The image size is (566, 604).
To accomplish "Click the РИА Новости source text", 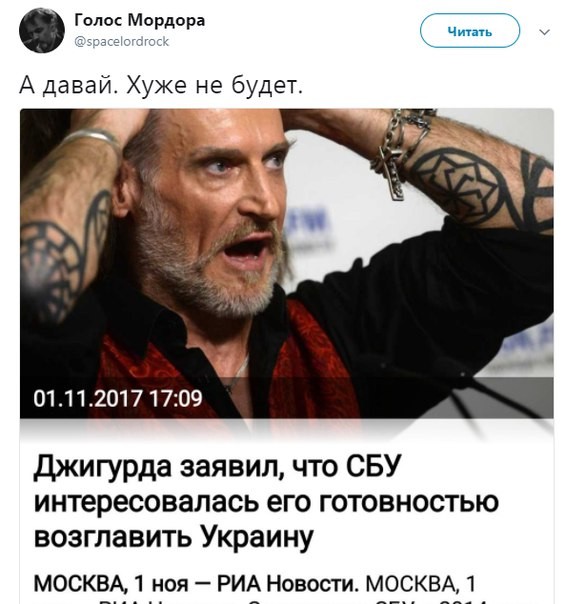I will pyautogui.click(x=286, y=584).
